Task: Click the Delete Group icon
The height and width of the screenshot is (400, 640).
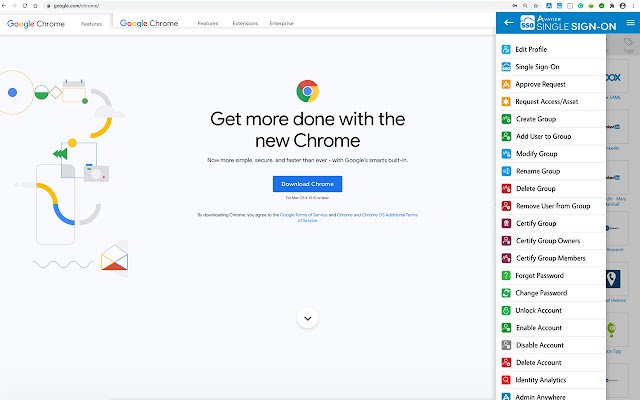Action: point(506,189)
